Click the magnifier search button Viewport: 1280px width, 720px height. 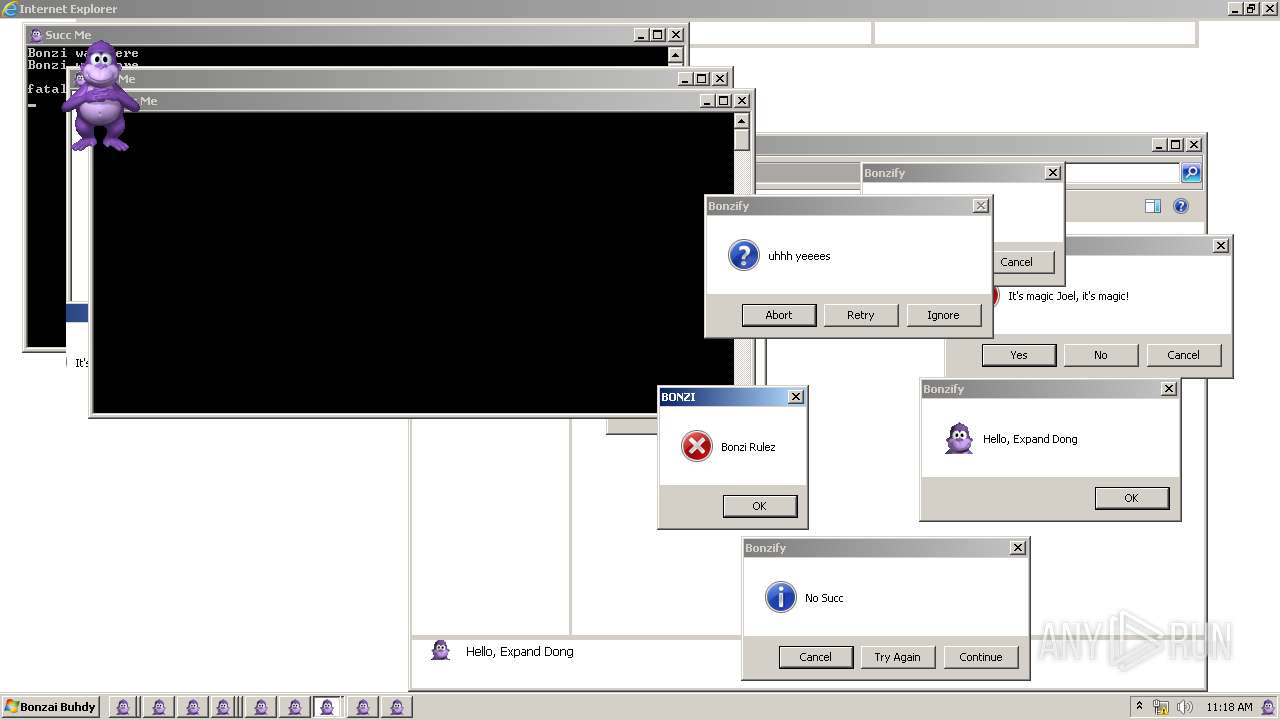[x=1191, y=173]
